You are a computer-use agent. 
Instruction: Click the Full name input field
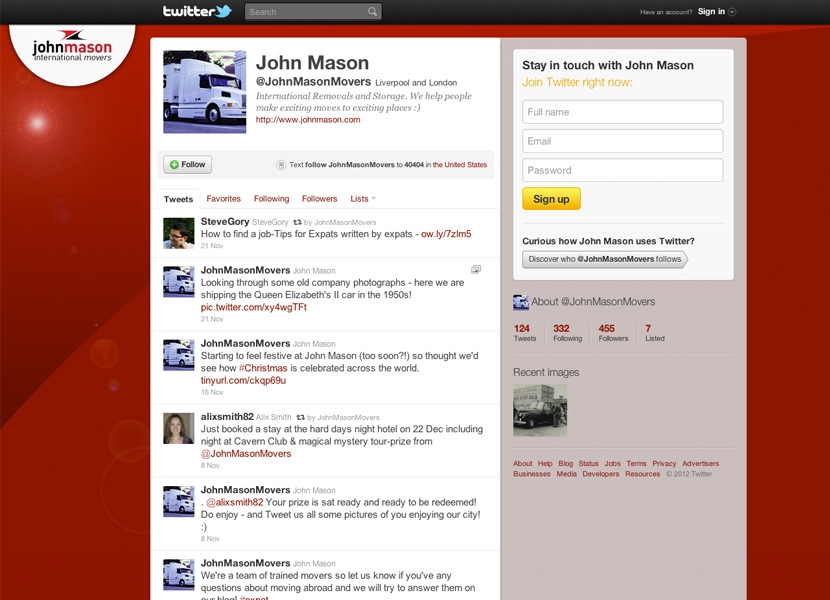click(x=622, y=112)
